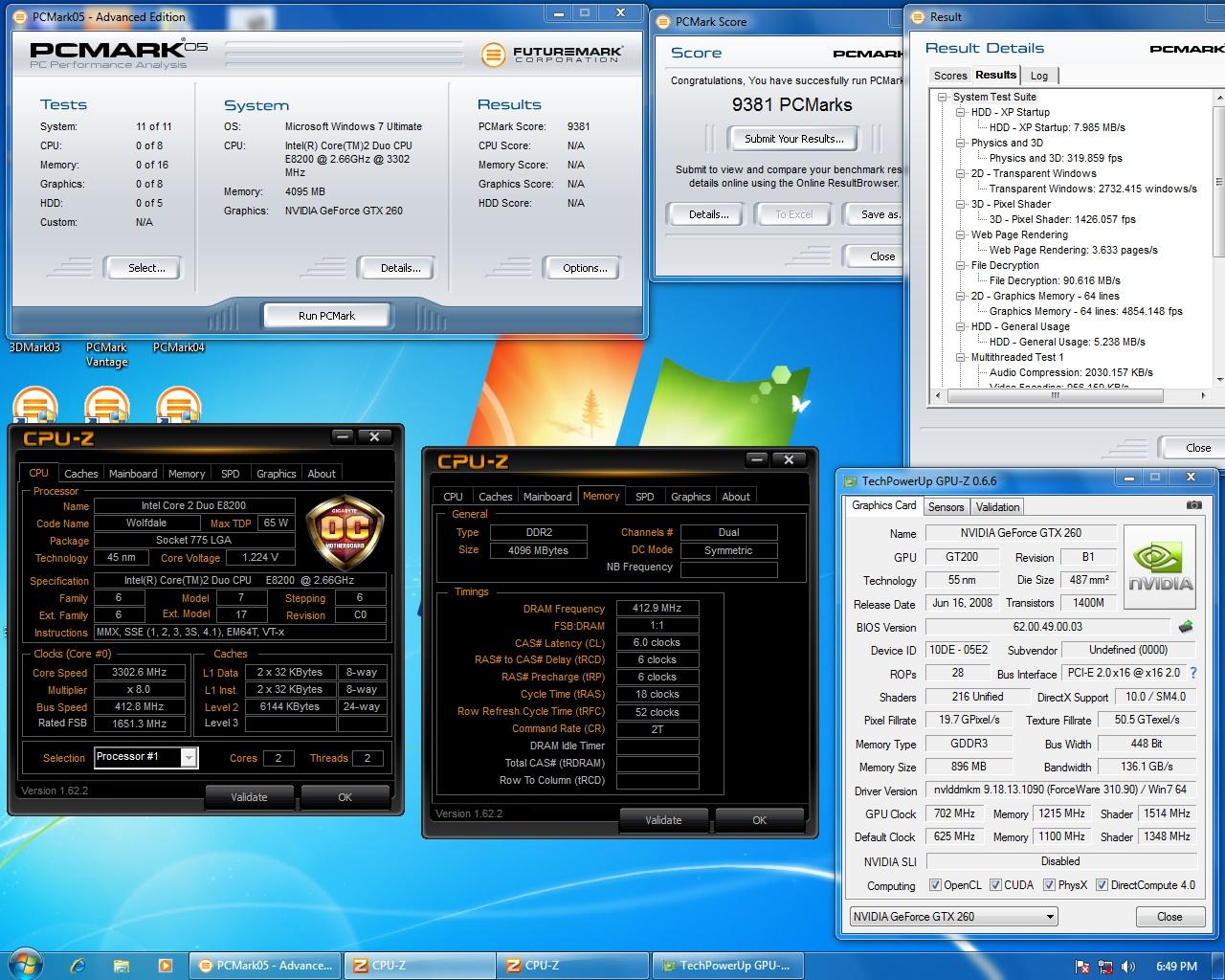Switch to Scores tab in Result Details
The height and width of the screenshot is (980, 1225).
click(x=950, y=76)
